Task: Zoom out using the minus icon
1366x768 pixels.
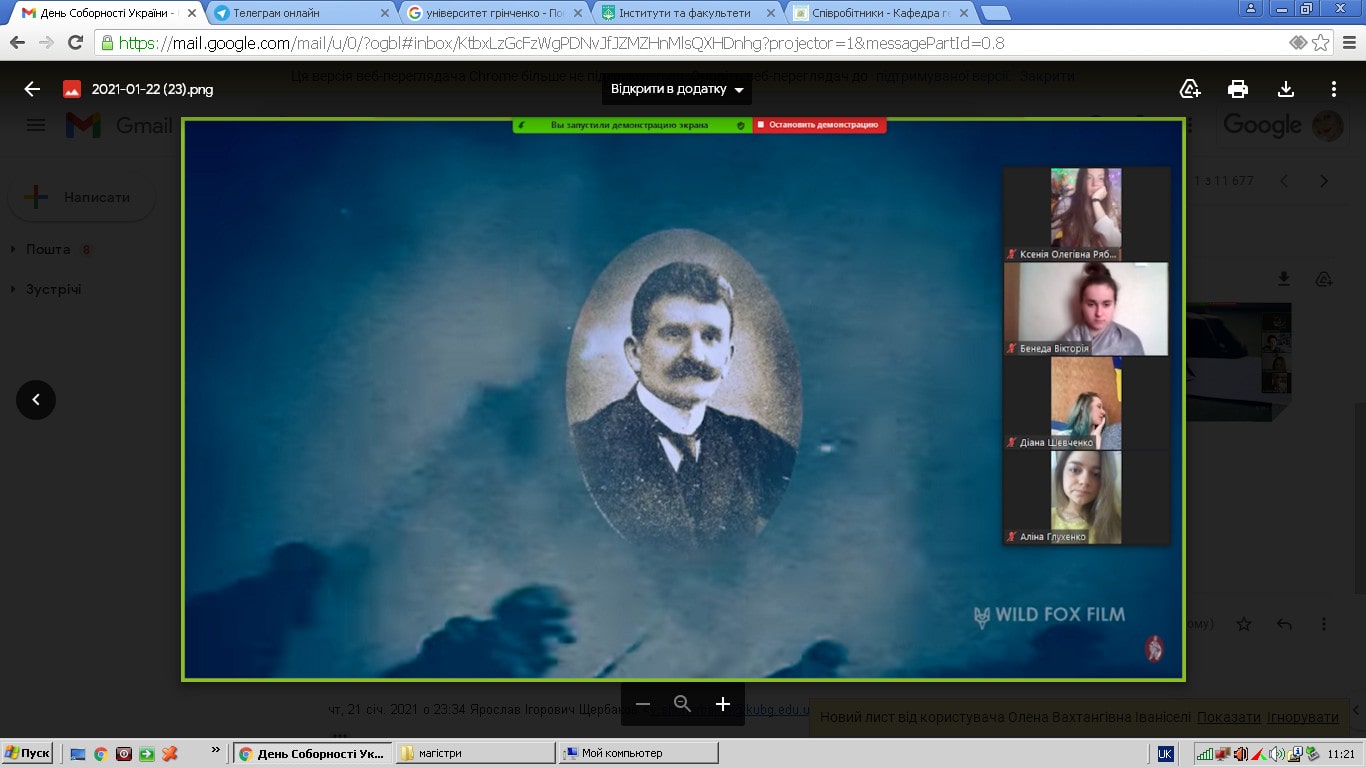Action: pyautogui.click(x=643, y=704)
